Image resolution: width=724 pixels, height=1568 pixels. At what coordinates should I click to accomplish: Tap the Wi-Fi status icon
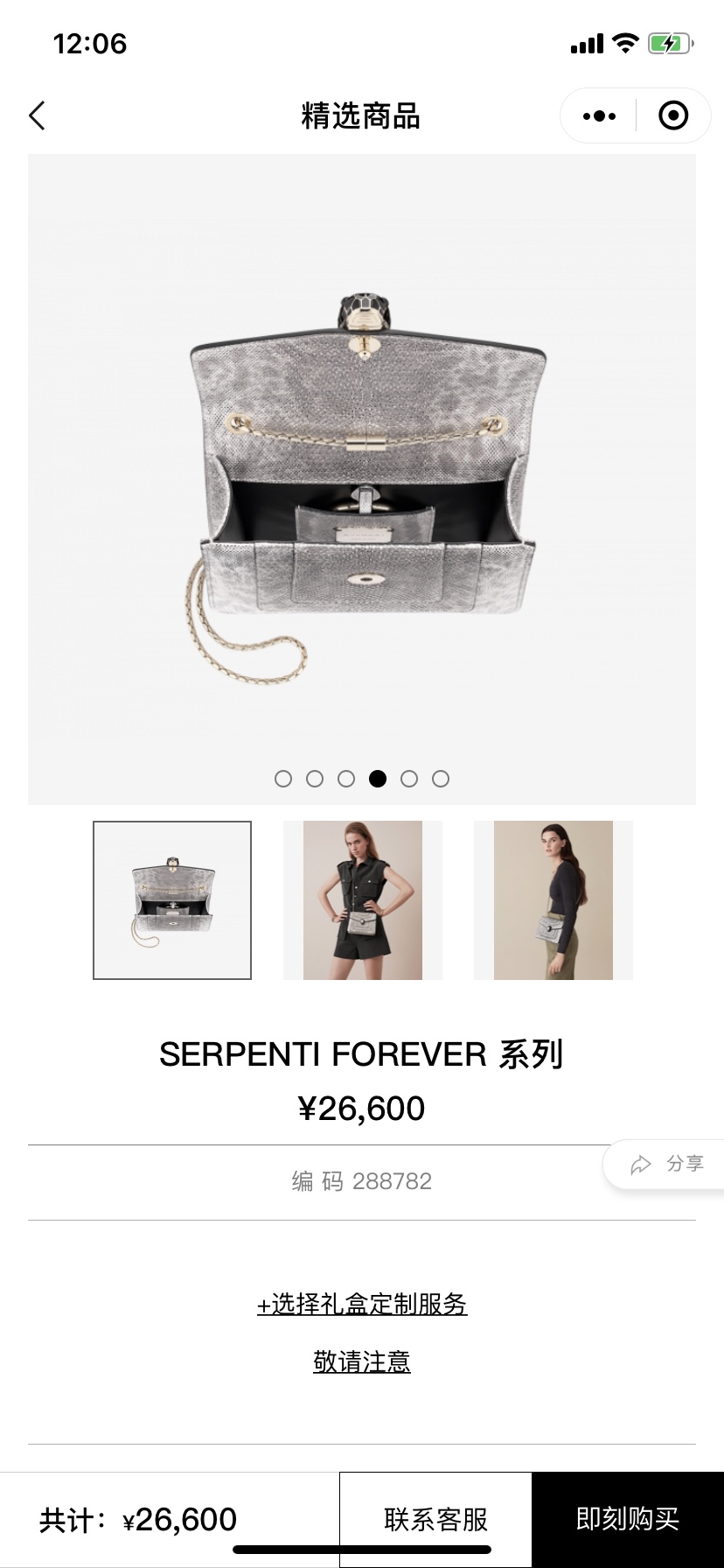coord(626,43)
